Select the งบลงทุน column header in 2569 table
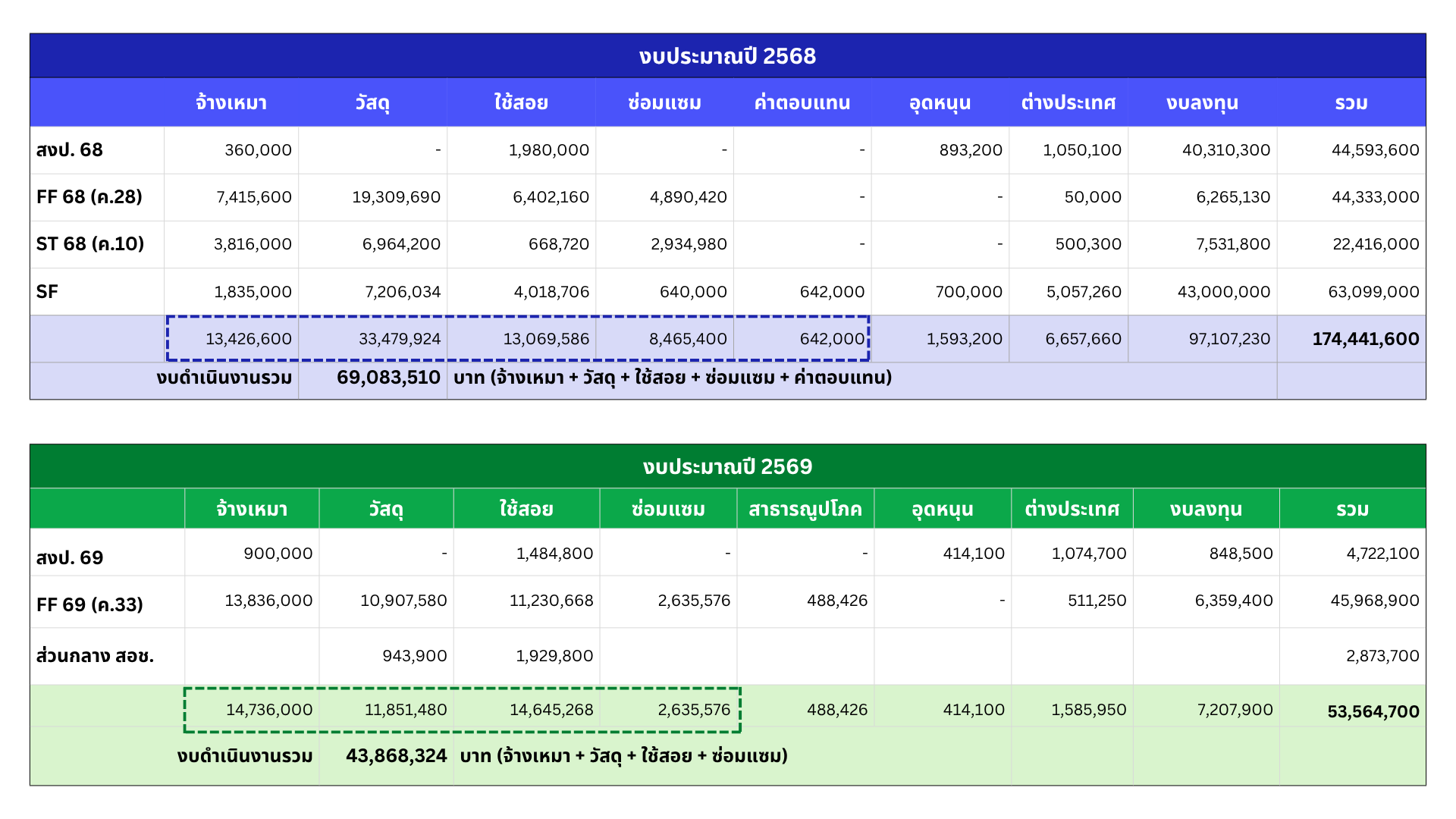 pos(1206,509)
